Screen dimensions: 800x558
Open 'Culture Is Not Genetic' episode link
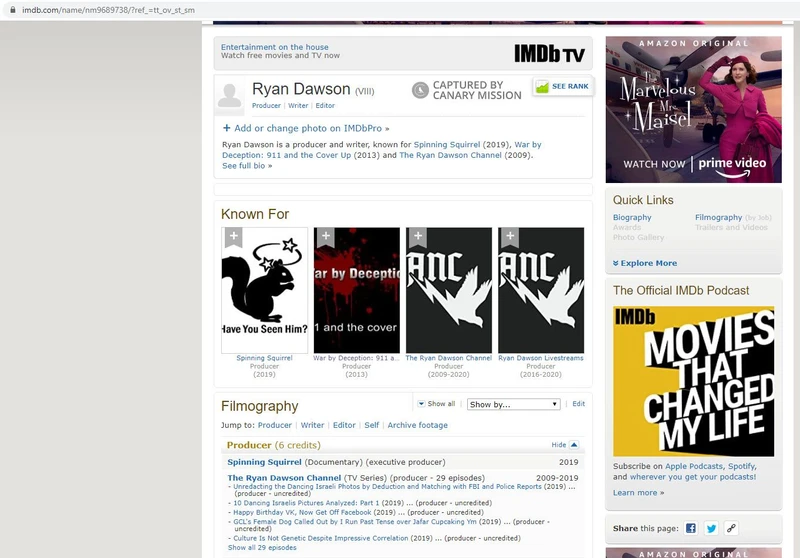pos(320,538)
